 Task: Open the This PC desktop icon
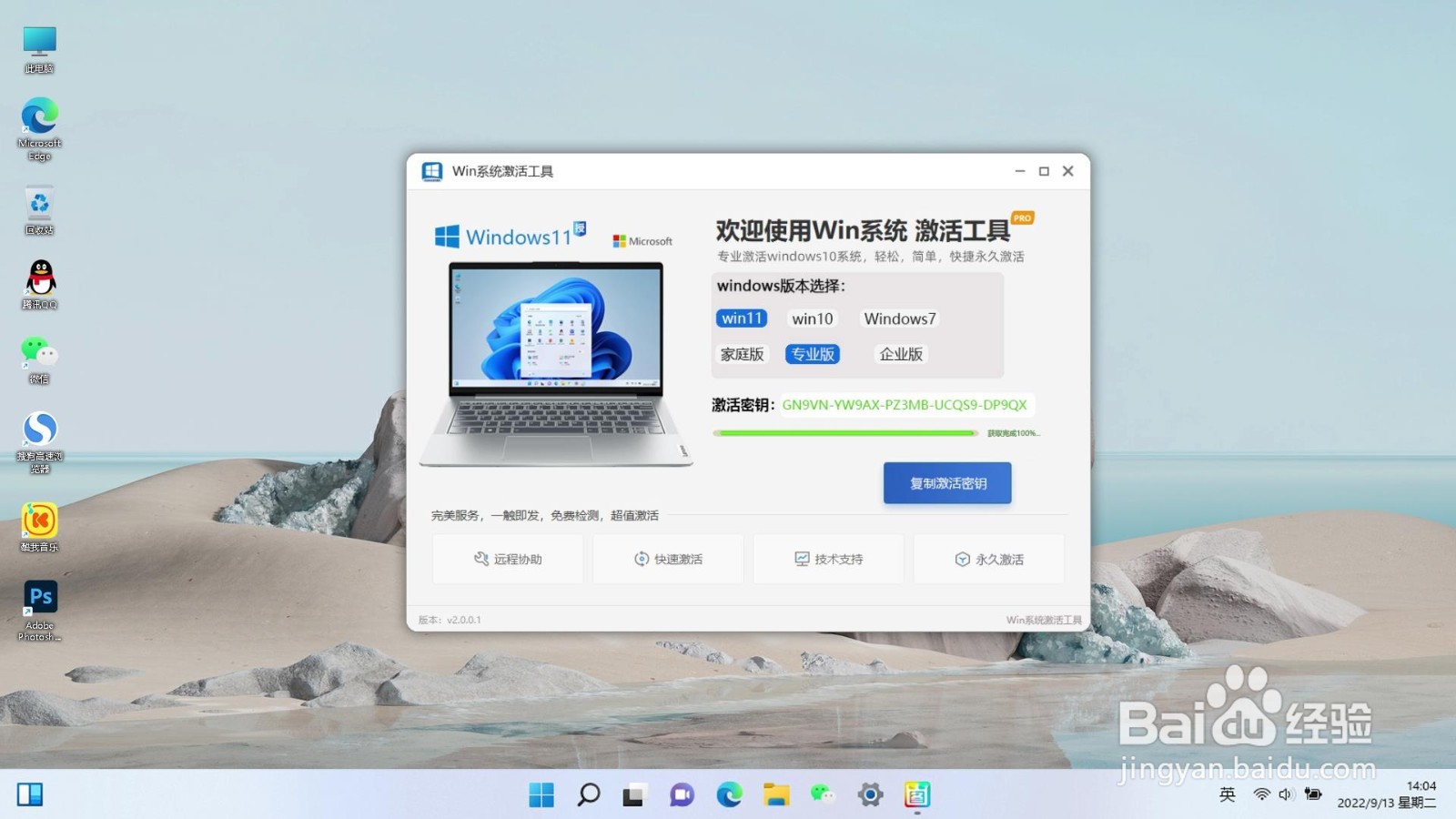pos(39,49)
